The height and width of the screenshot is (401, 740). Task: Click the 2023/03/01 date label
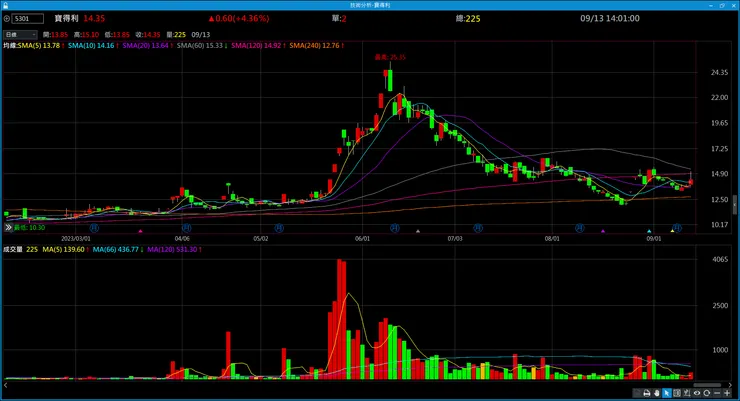click(76, 239)
